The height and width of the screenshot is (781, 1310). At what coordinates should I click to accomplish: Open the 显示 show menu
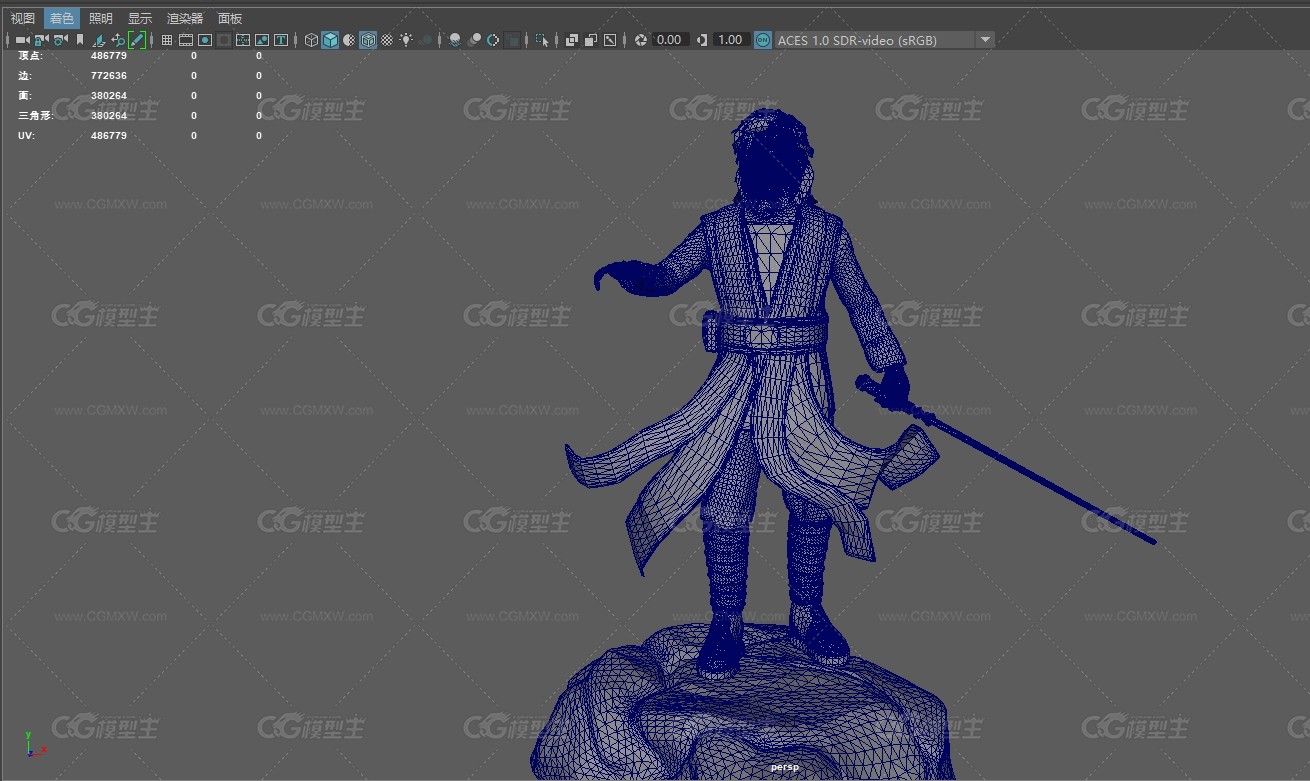point(140,18)
